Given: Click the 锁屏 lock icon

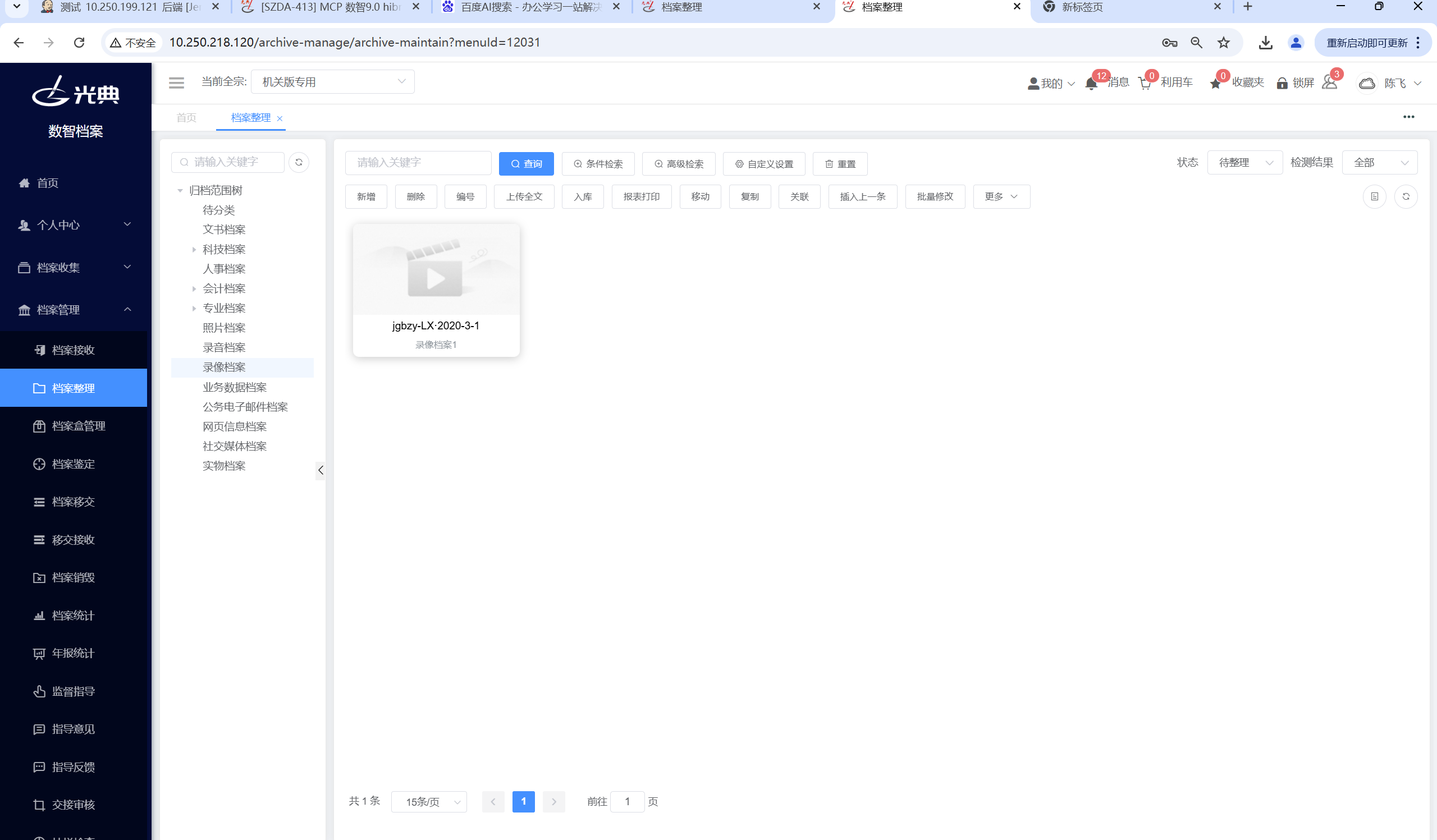Looking at the screenshot, I should (x=1282, y=83).
